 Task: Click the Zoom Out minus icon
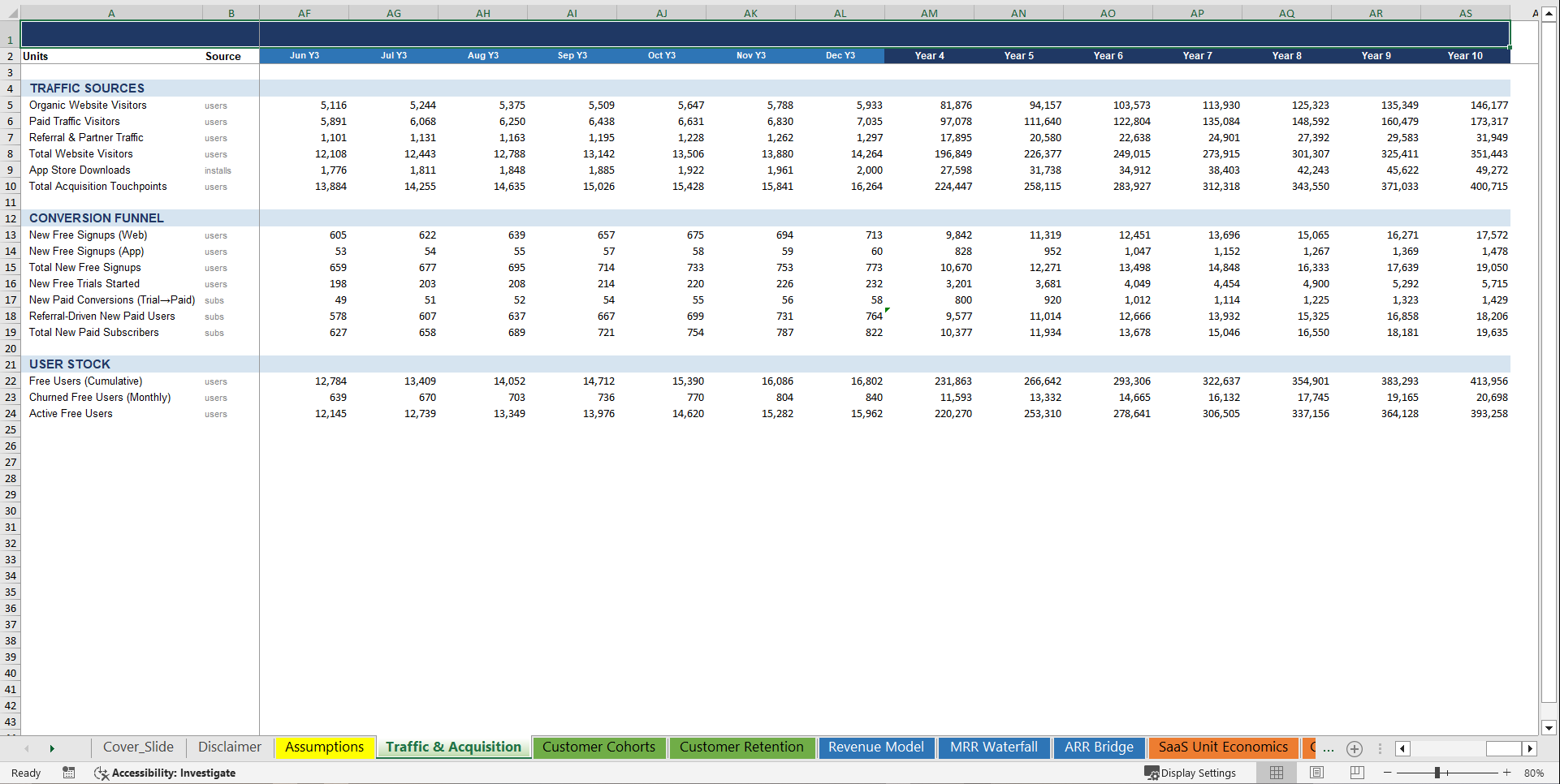pyautogui.click(x=1385, y=773)
